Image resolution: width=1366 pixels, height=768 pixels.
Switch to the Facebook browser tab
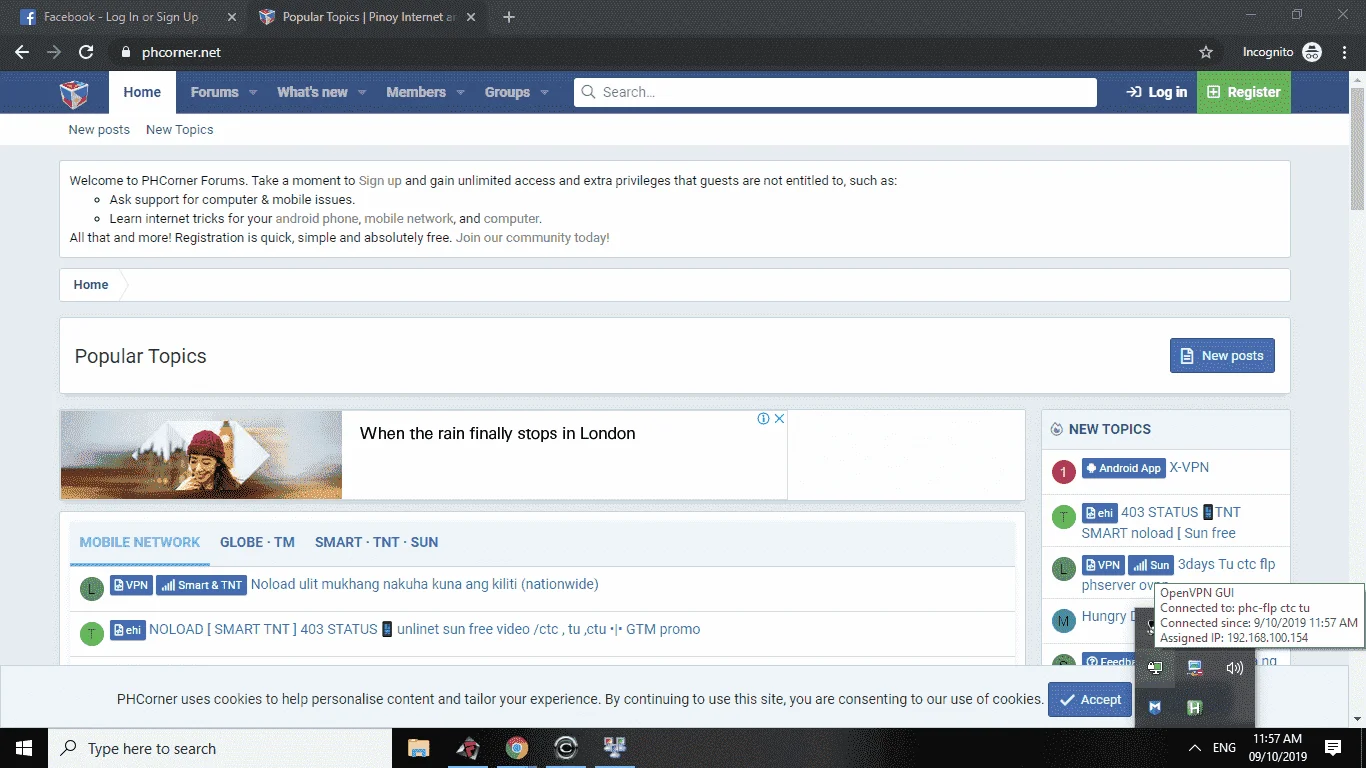click(122, 17)
